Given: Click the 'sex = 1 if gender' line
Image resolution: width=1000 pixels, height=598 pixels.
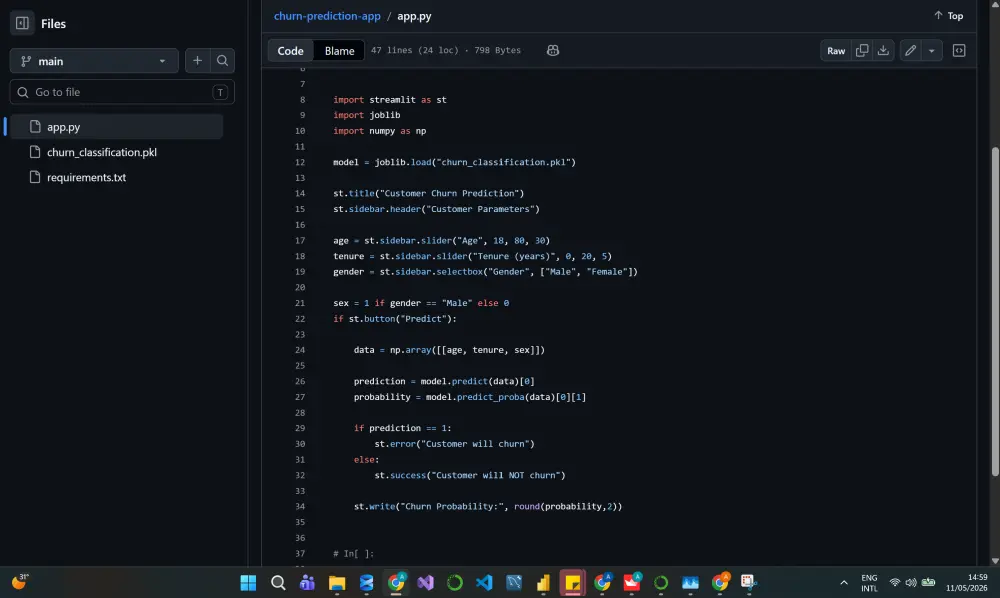Looking at the screenshot, I should [x=421, y=303].
